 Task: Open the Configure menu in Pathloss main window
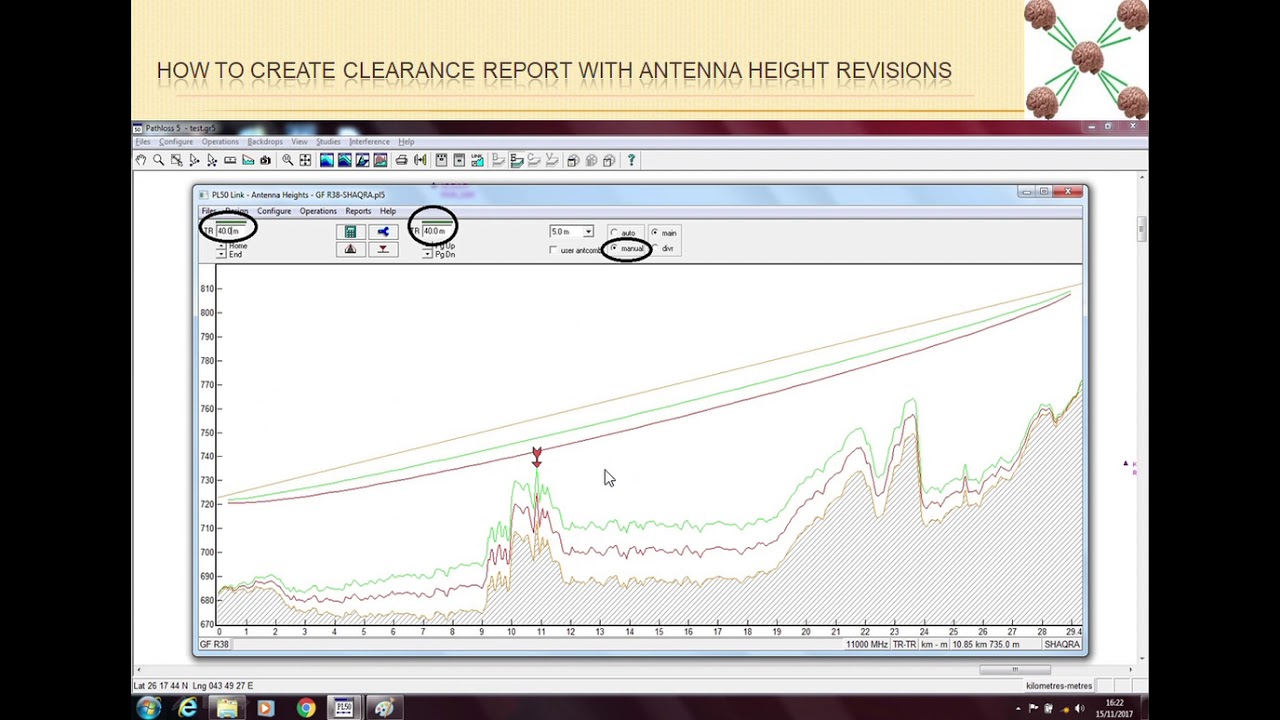(x=176, y=142)
